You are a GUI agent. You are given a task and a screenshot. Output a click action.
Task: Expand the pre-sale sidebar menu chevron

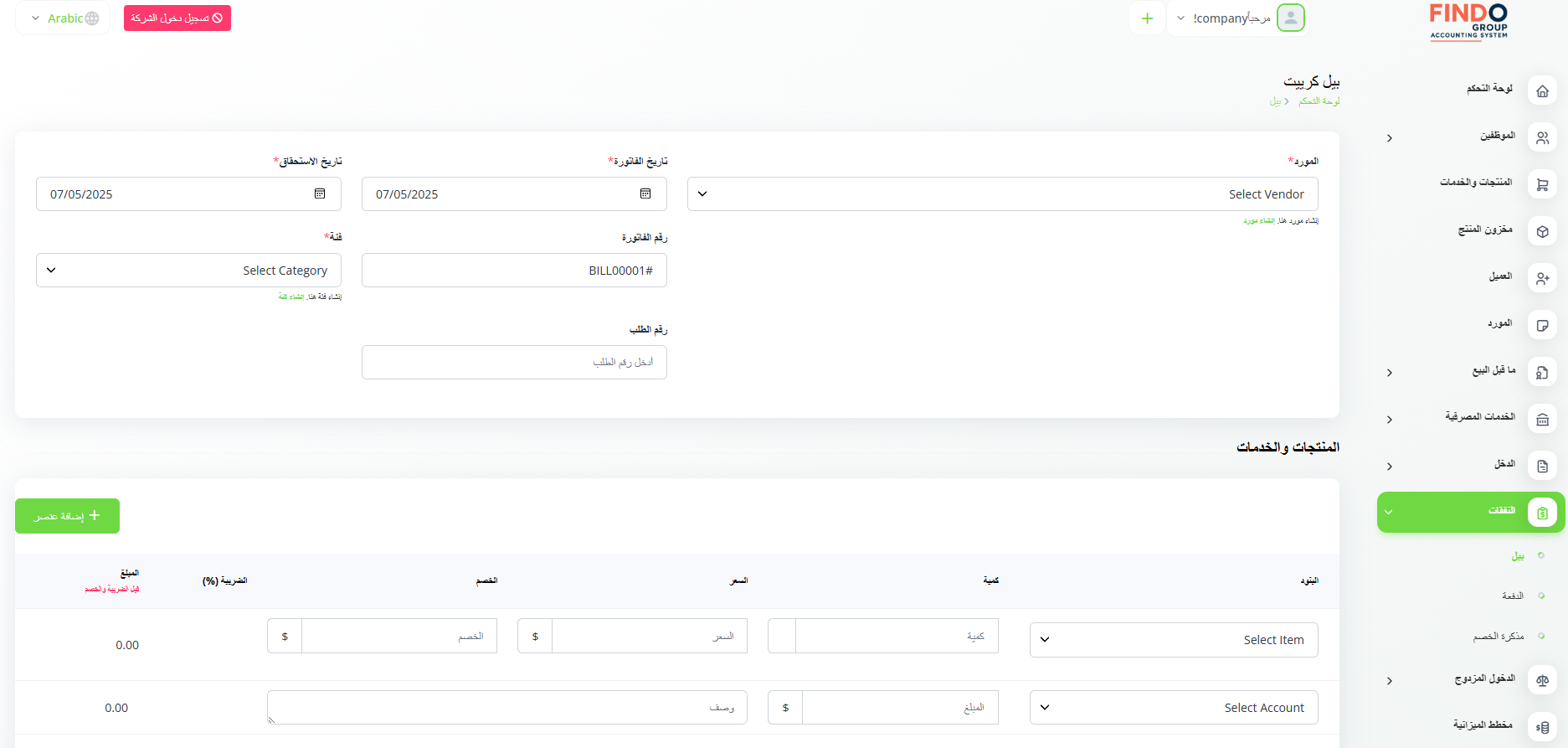[1390, 373]
